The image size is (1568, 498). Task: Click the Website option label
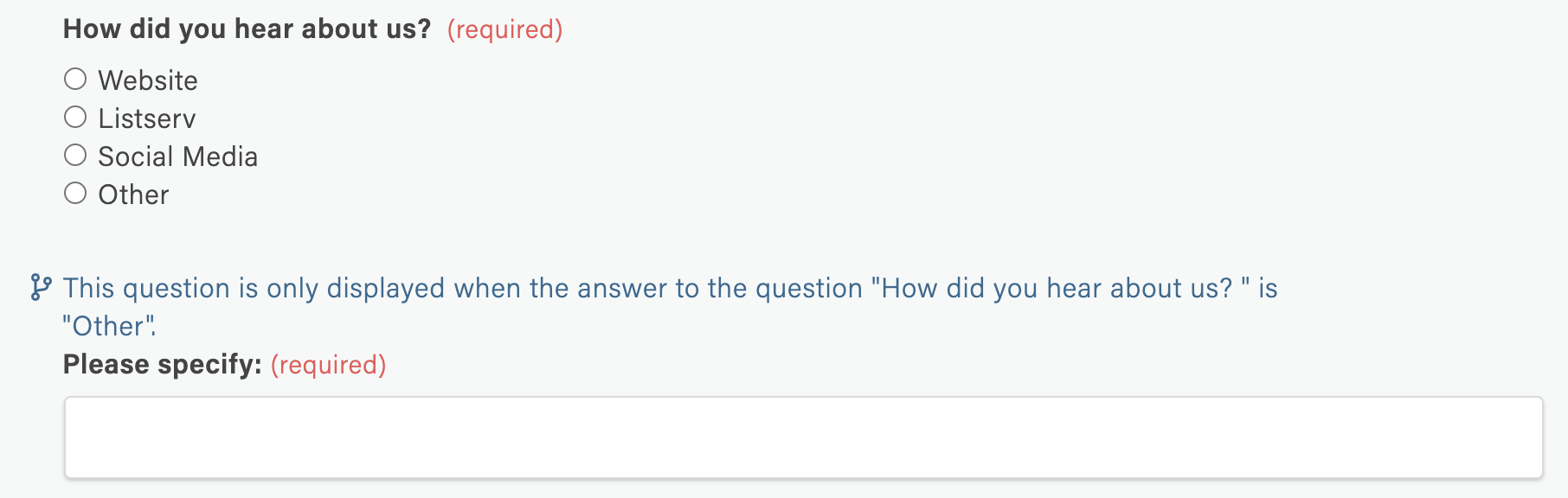click(x=148, y=80)
